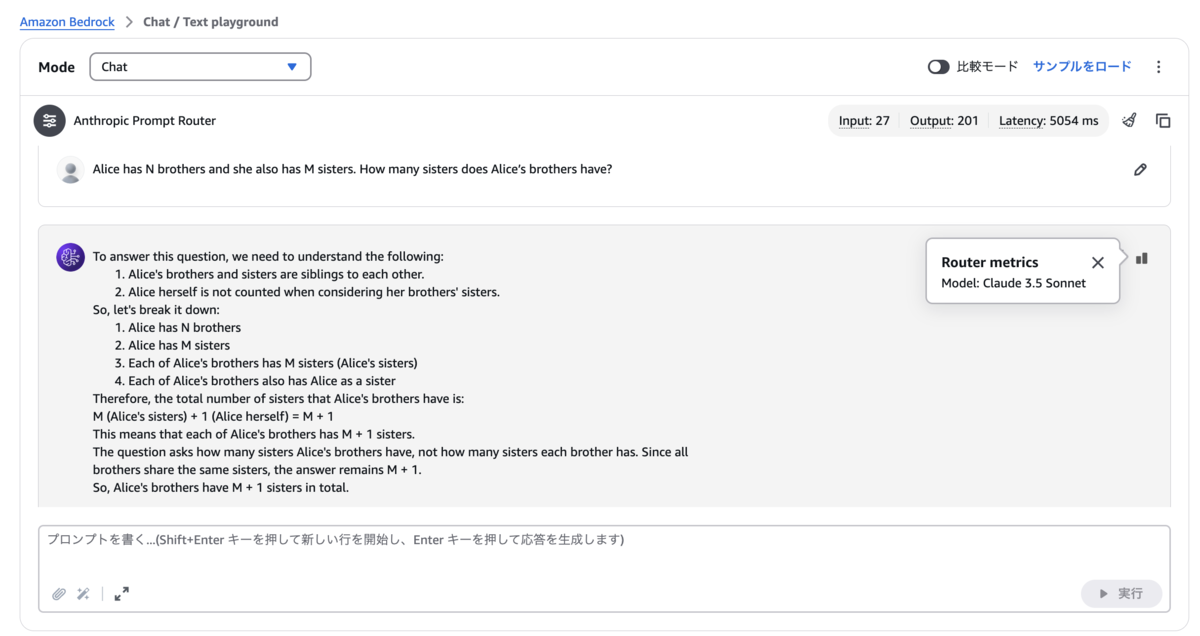
Task: Click the magic wand prompt optimization icon
Action: [x=84, y=594]
